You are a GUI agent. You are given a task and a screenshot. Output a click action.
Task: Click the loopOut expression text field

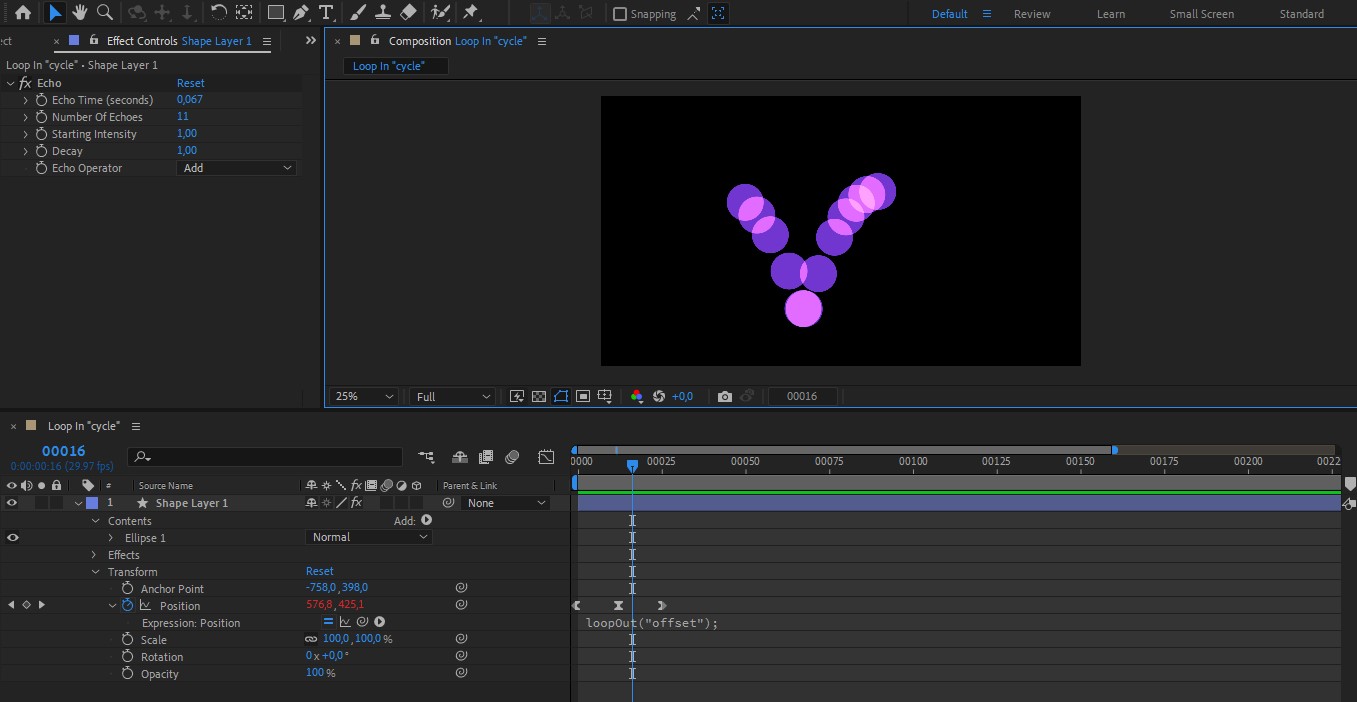(x=652, y=623)
